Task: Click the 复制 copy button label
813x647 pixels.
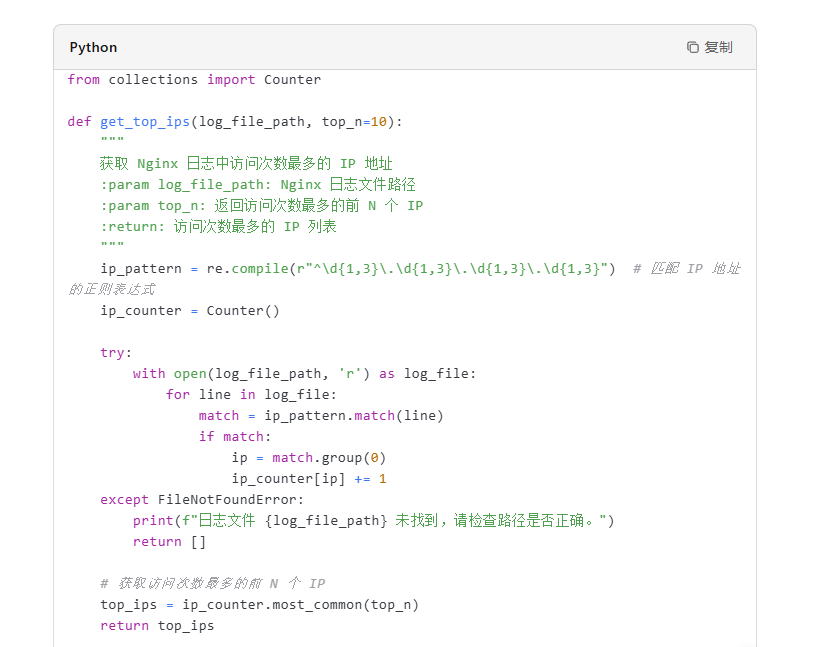Action: pos(718,47)
